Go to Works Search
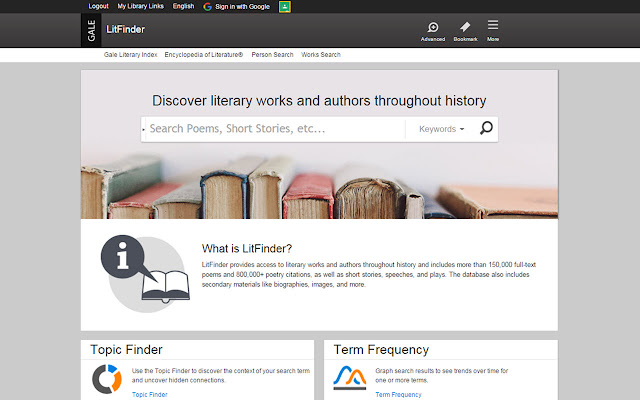The image size is (640, 400). [x=321, y=55]
